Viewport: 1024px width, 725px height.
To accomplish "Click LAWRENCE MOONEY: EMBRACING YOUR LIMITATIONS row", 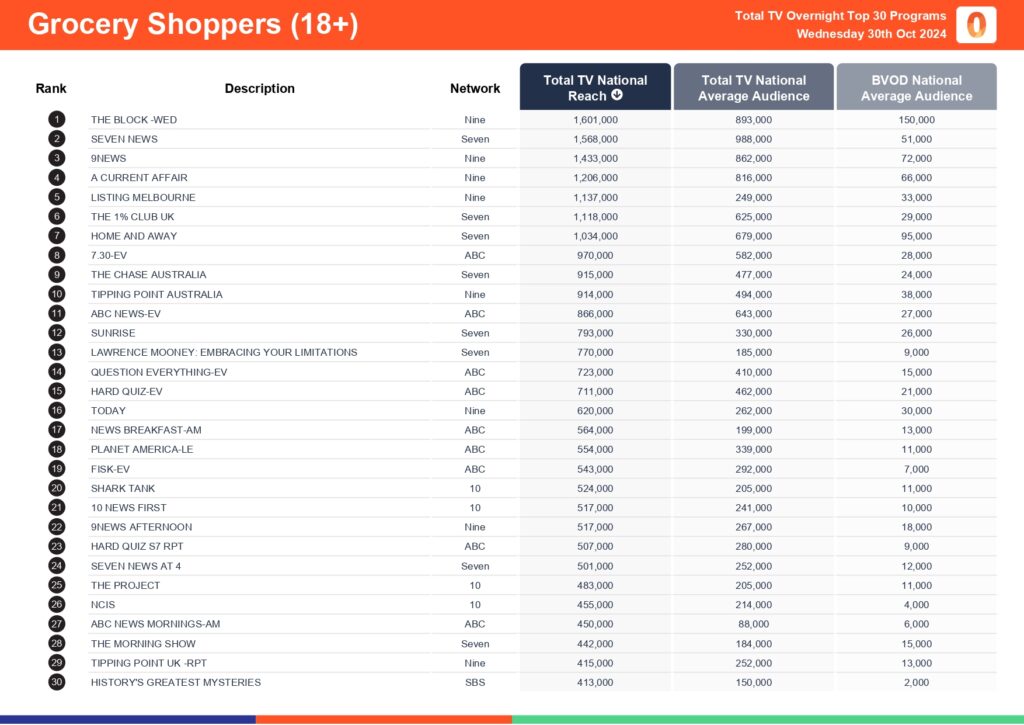I will (224, 352).
